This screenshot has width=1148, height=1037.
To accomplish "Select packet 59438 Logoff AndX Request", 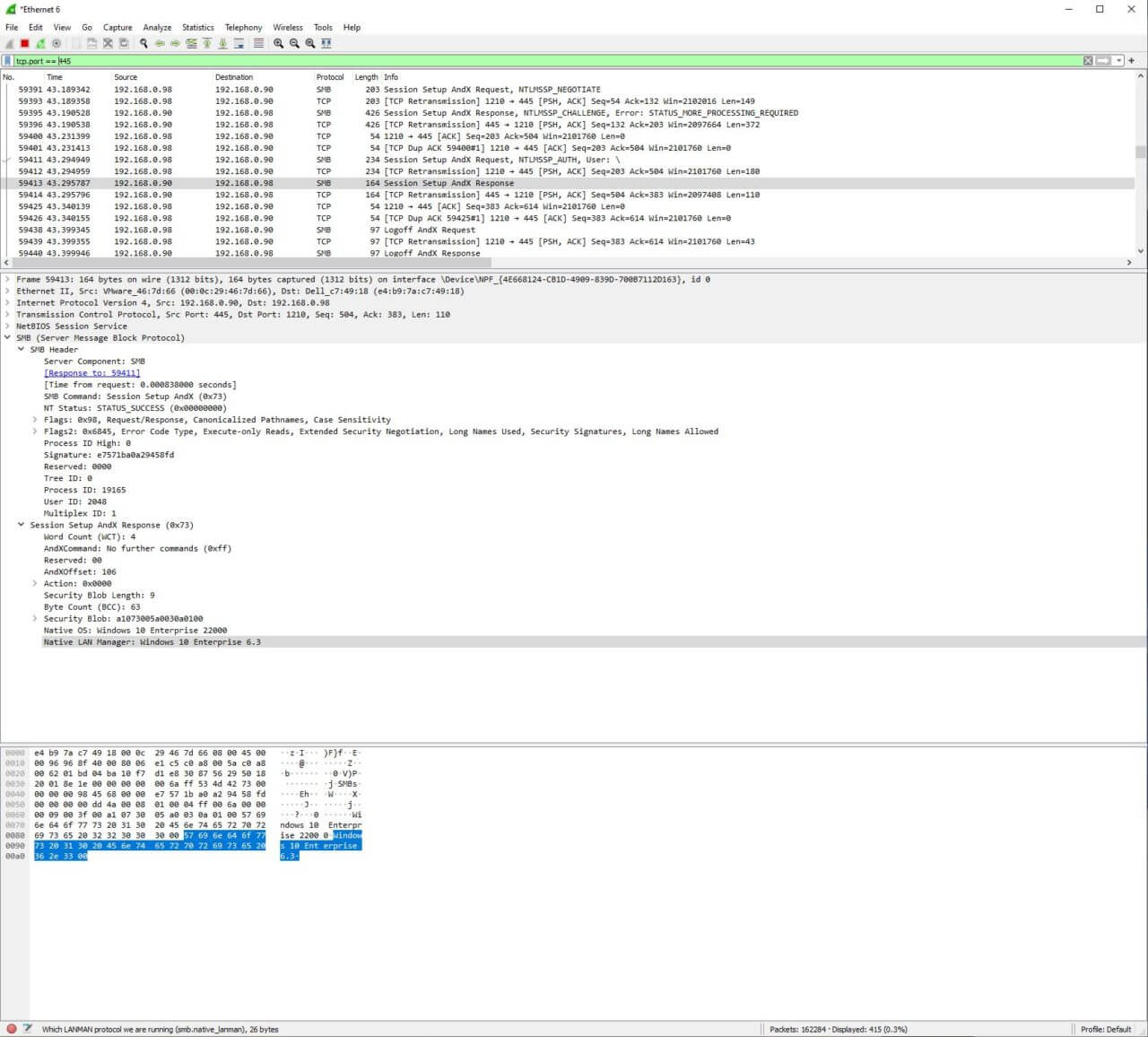I will tap(567, 230).
